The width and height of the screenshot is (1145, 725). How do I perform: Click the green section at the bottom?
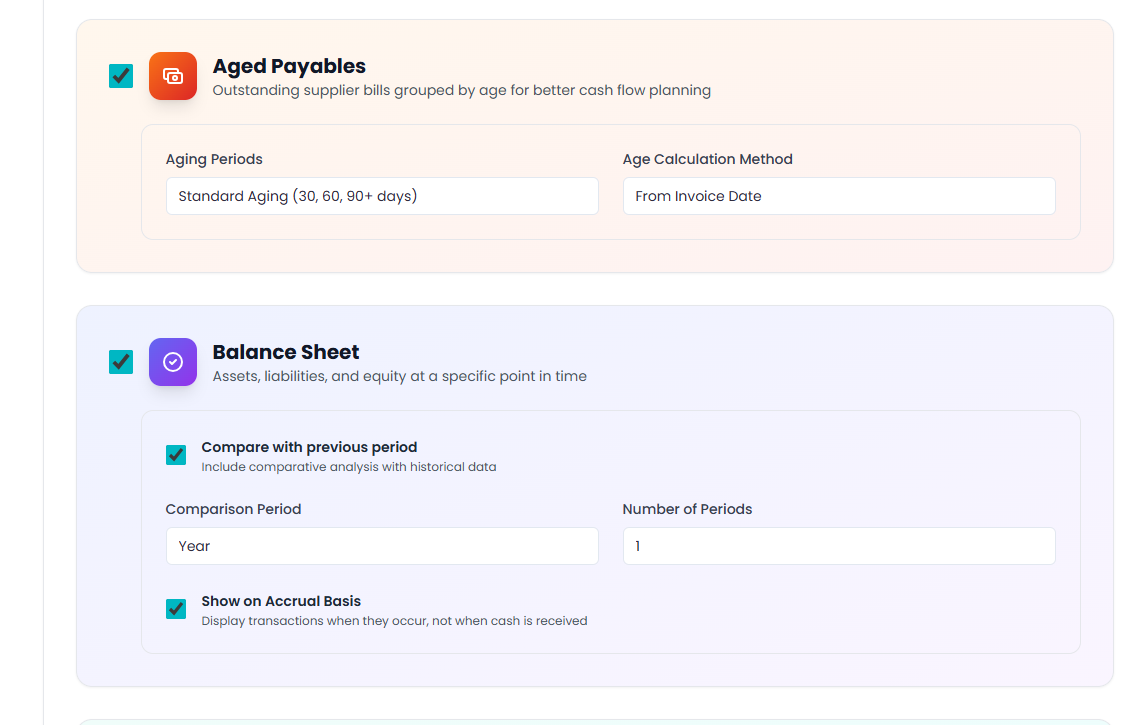click(595, 721)
